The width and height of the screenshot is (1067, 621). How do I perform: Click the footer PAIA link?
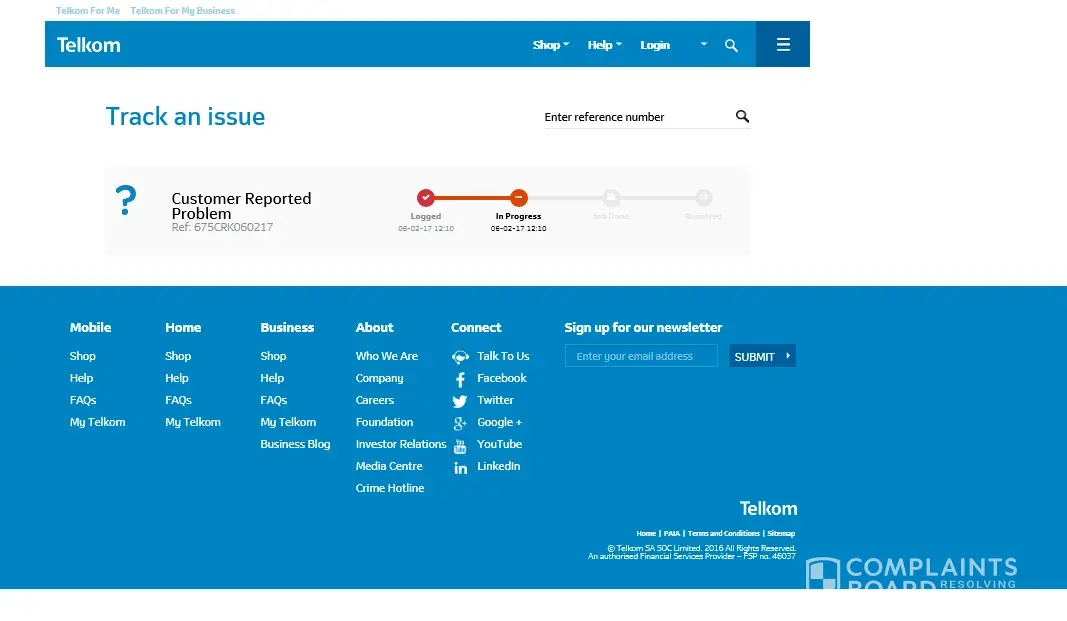pyautogui.click(x=672, y=533)
